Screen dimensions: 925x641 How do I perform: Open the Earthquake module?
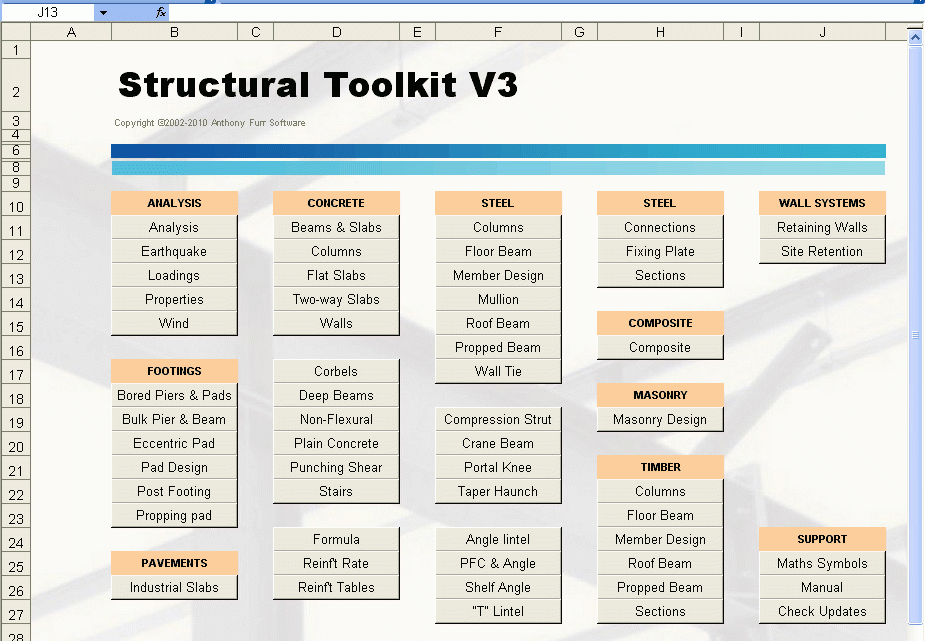[174, 252]
